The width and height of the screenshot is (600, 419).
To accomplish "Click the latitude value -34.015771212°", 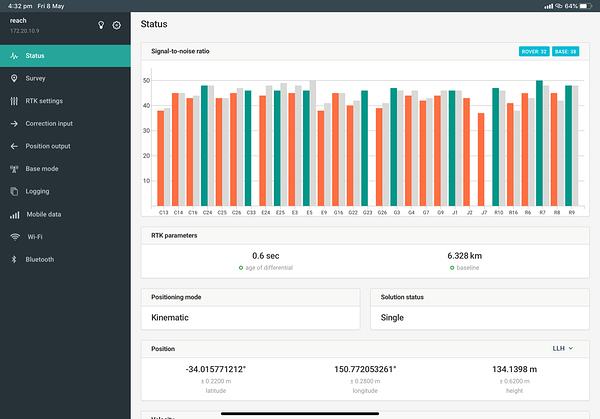I will [216, 369].
